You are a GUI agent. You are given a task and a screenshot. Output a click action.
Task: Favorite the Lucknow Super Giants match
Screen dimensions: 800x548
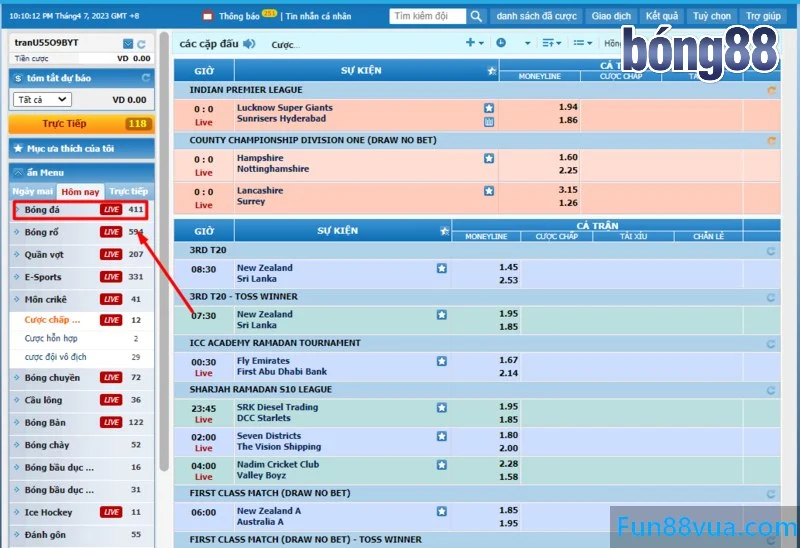tap(489, 108)
